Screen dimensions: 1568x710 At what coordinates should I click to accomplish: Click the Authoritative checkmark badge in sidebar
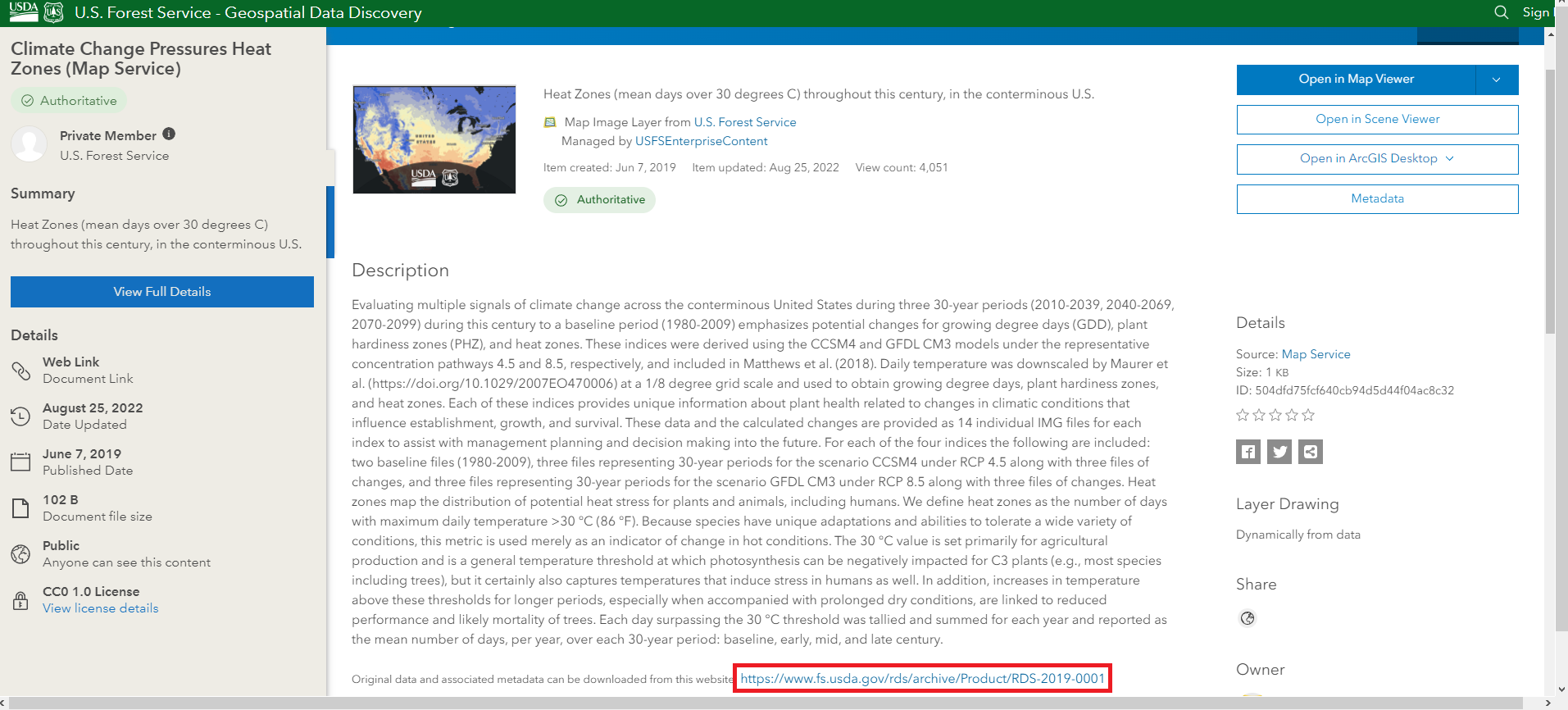69,101
